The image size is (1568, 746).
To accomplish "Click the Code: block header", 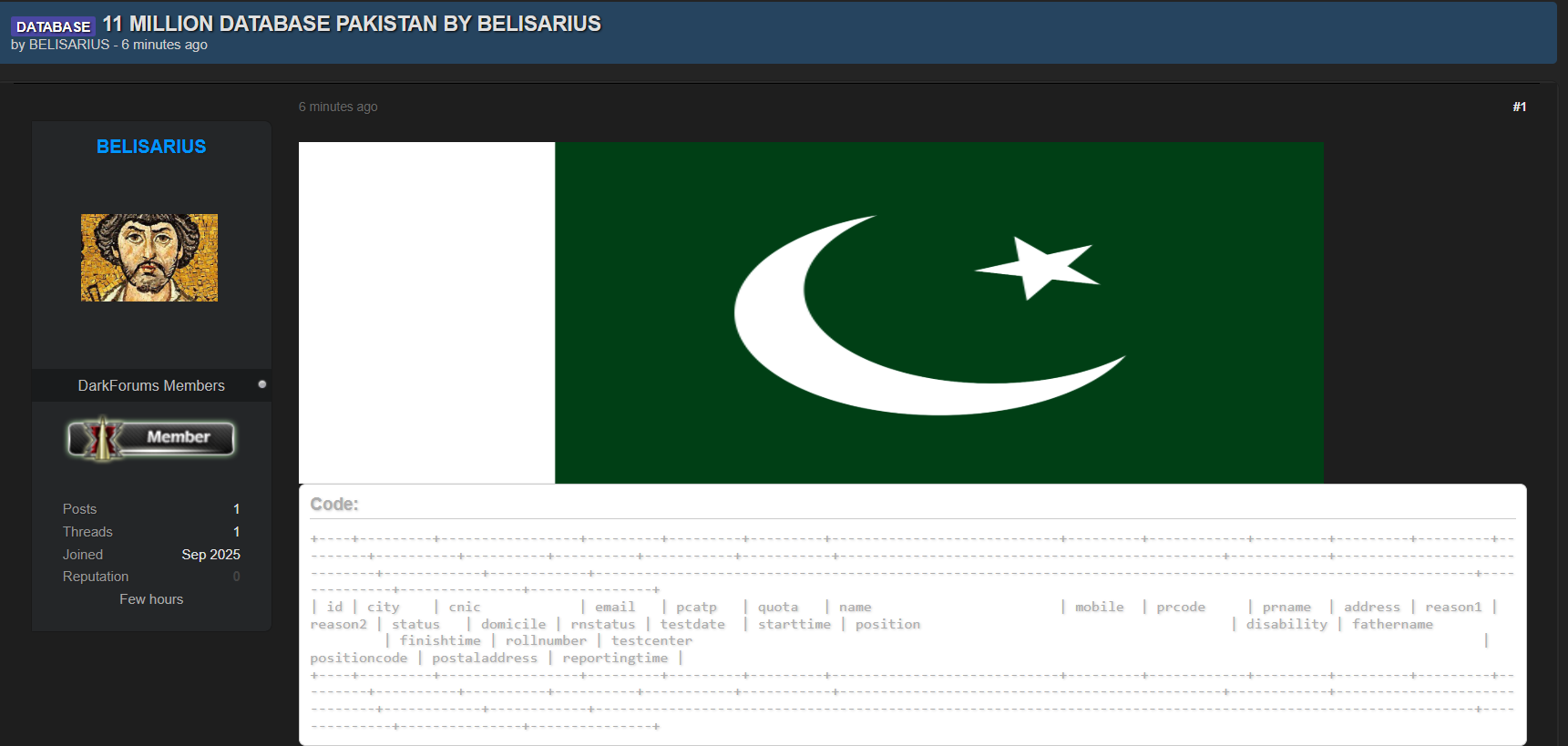I will (334, 504).
